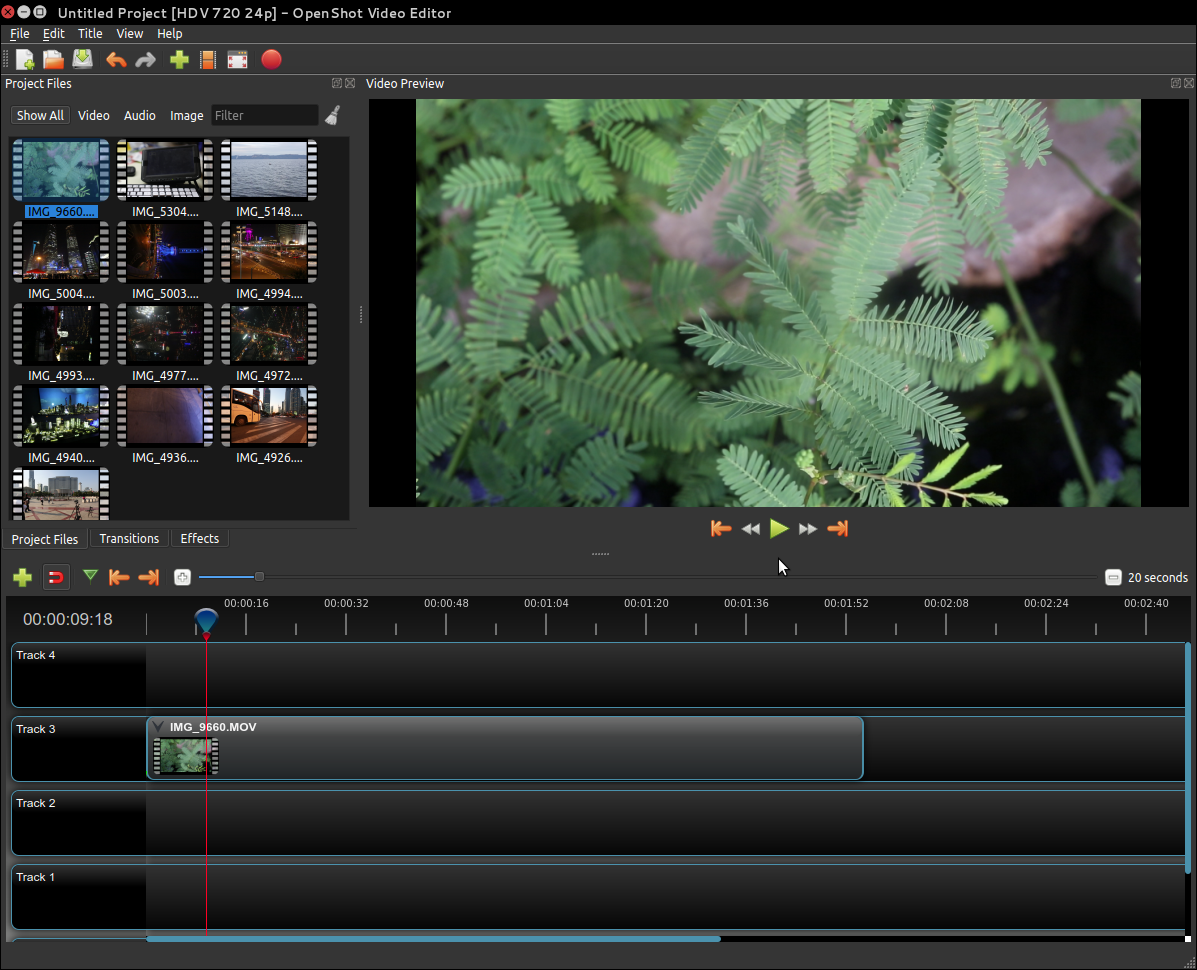Screen dimensions: 1197x970
Task: Open the Title menu
Action: point(90,34)
